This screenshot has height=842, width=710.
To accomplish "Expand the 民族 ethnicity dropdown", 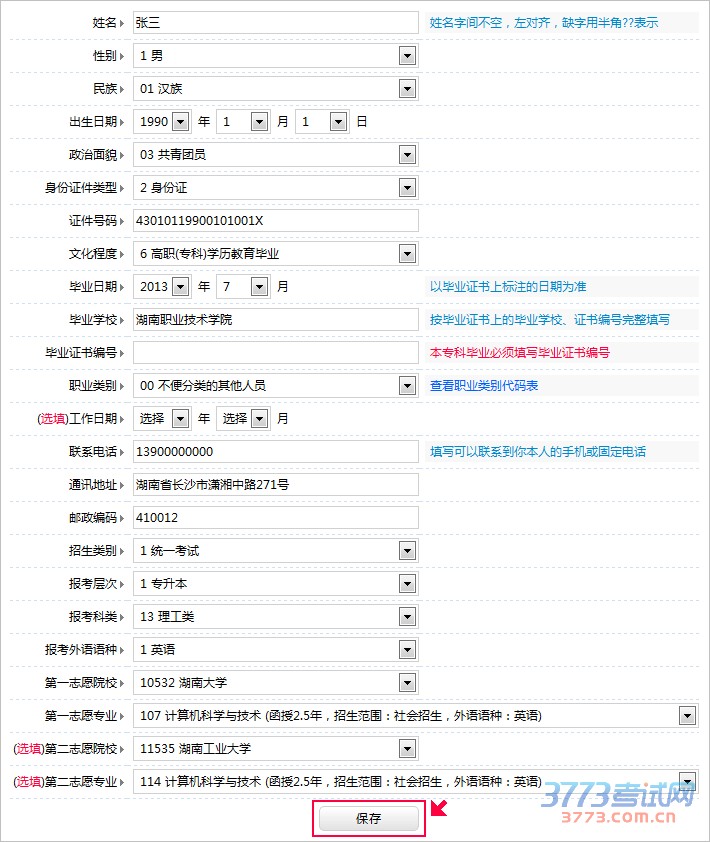I will click(x=275, y=89).
